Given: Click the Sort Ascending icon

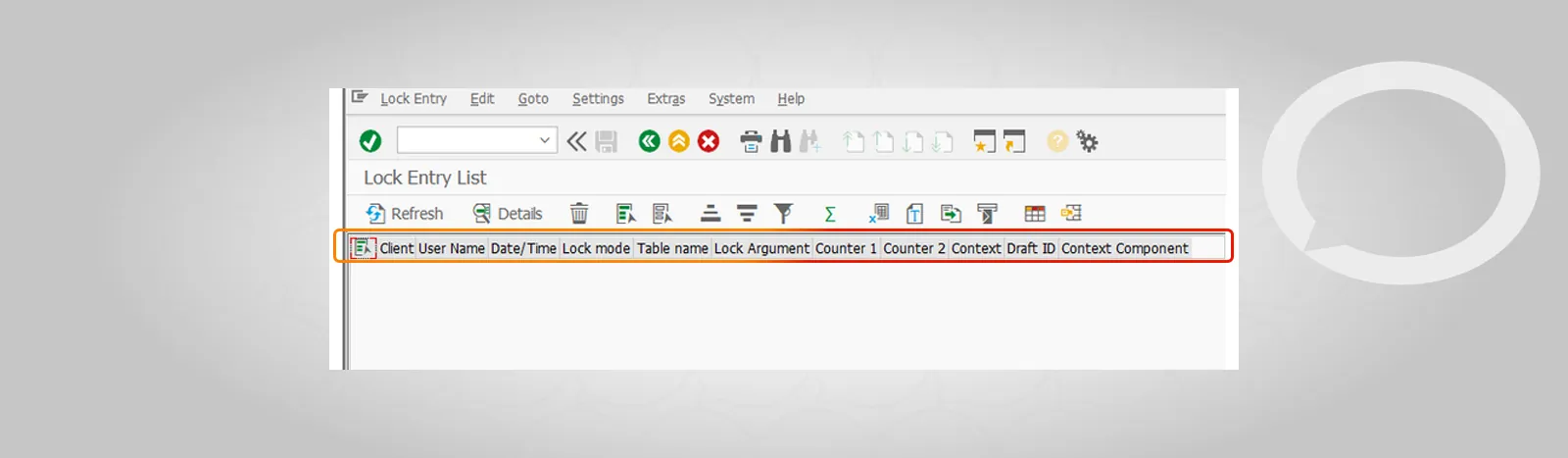Looking at the screenshot, I should (710, 214).
